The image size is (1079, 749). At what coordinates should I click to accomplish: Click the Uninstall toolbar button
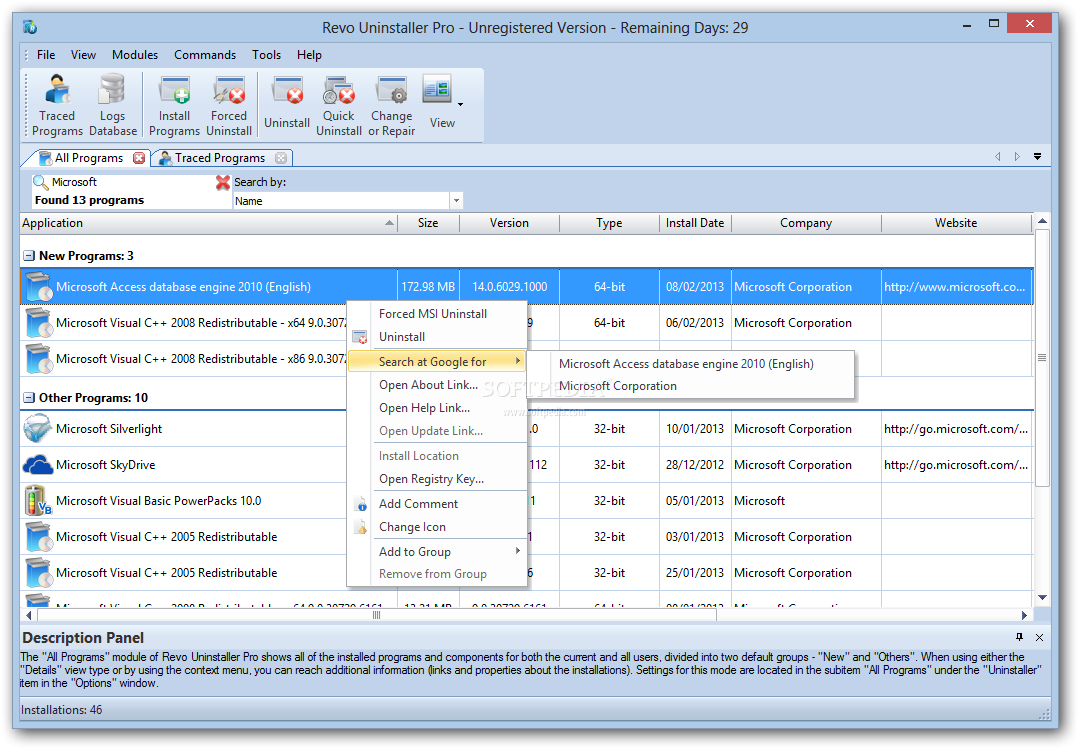coord(287,103)
